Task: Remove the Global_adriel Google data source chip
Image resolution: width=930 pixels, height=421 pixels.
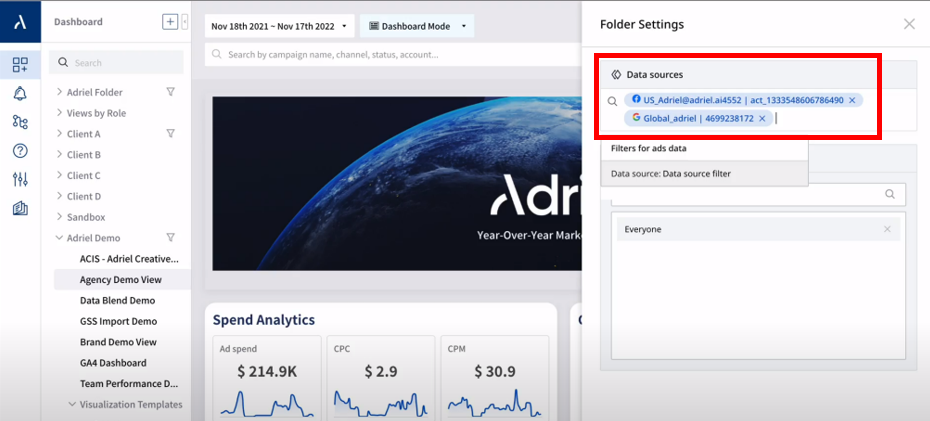Action: coord(762,119)
